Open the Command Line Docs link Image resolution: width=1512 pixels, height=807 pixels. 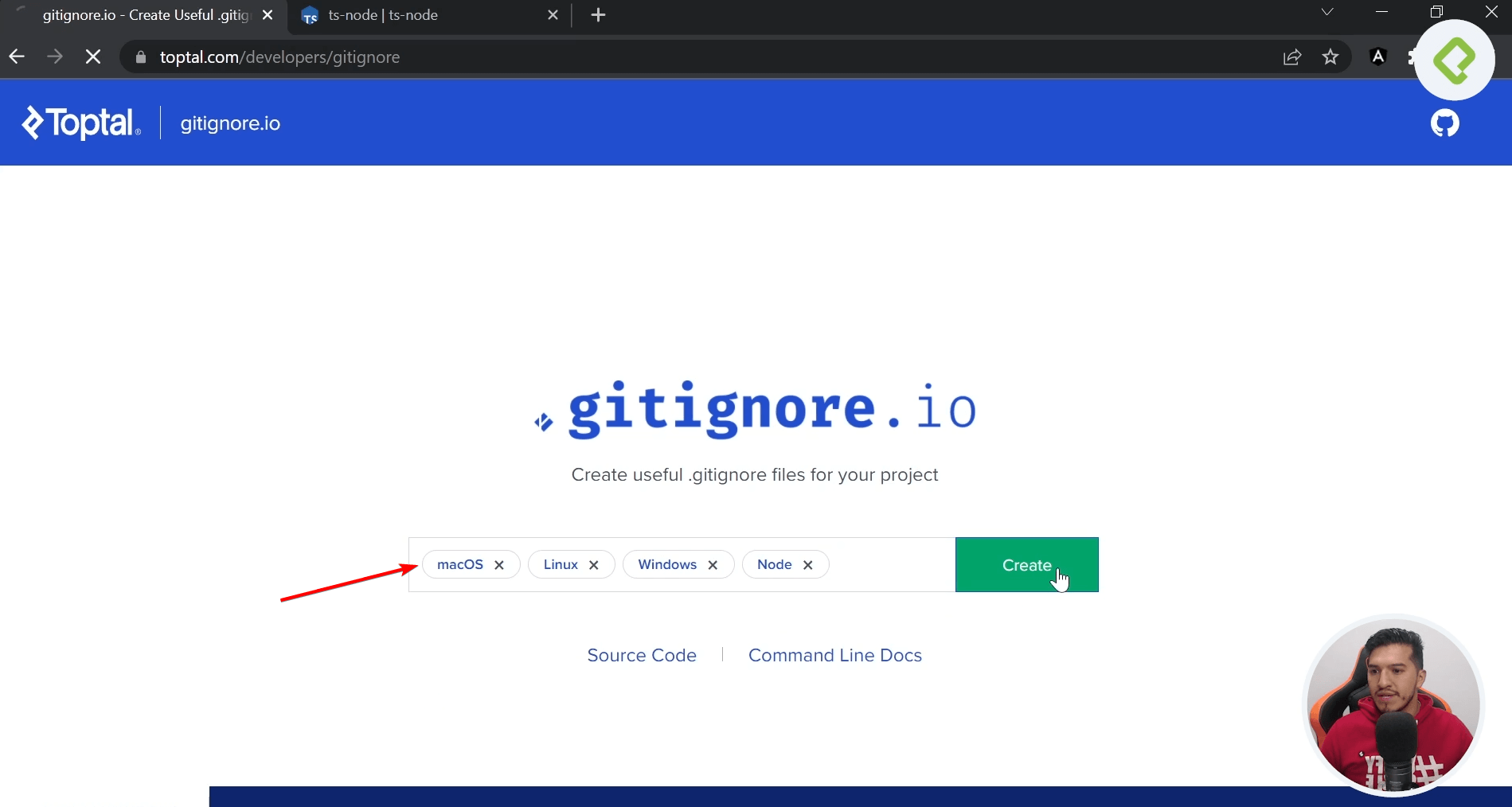pyautogui.click(x=835, y=655)
